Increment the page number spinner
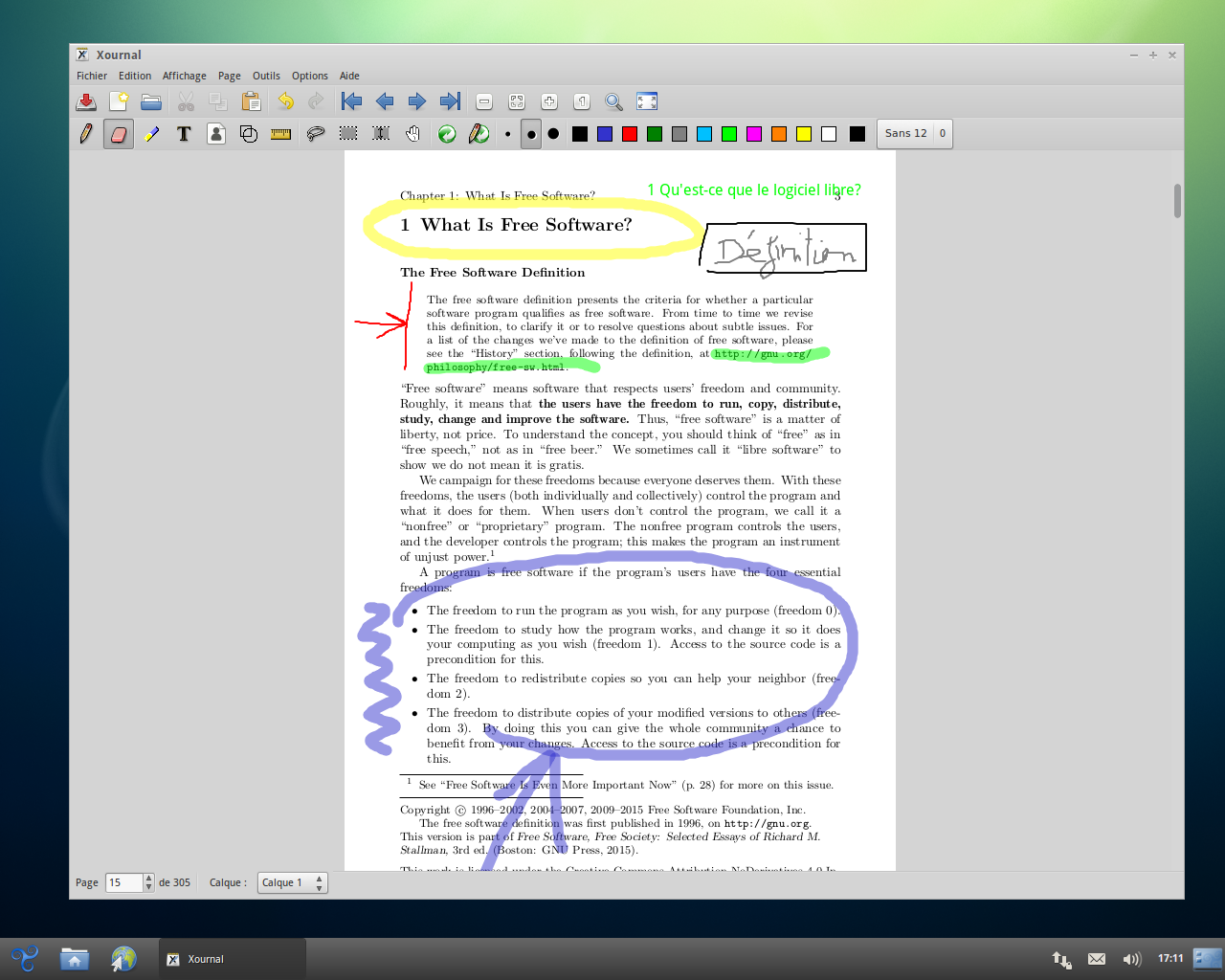Screen dimensions: 1225x980 click(x=148, y=878)
